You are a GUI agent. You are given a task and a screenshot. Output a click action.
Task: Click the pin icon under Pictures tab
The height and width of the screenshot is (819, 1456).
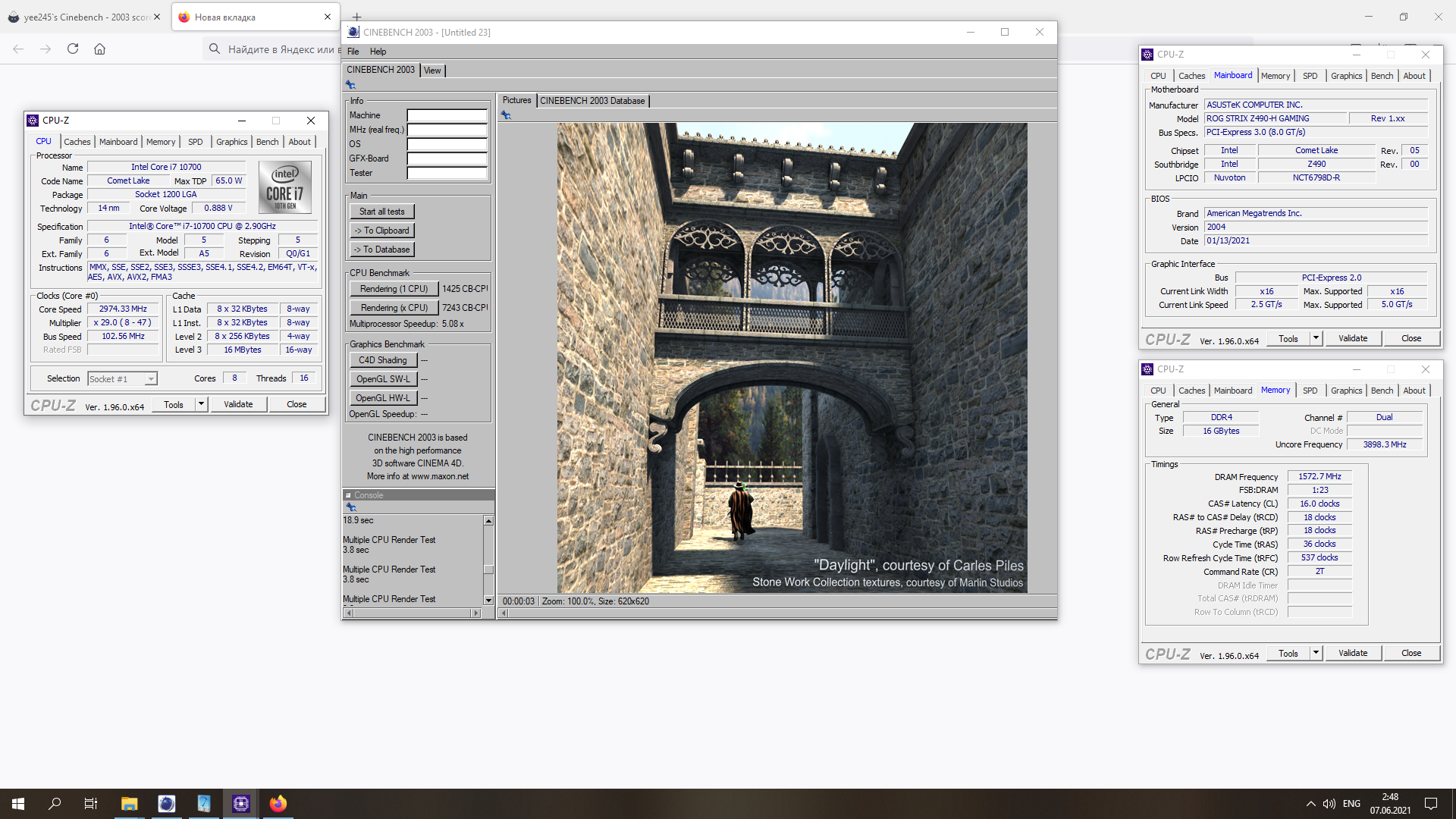coord(506,115)
